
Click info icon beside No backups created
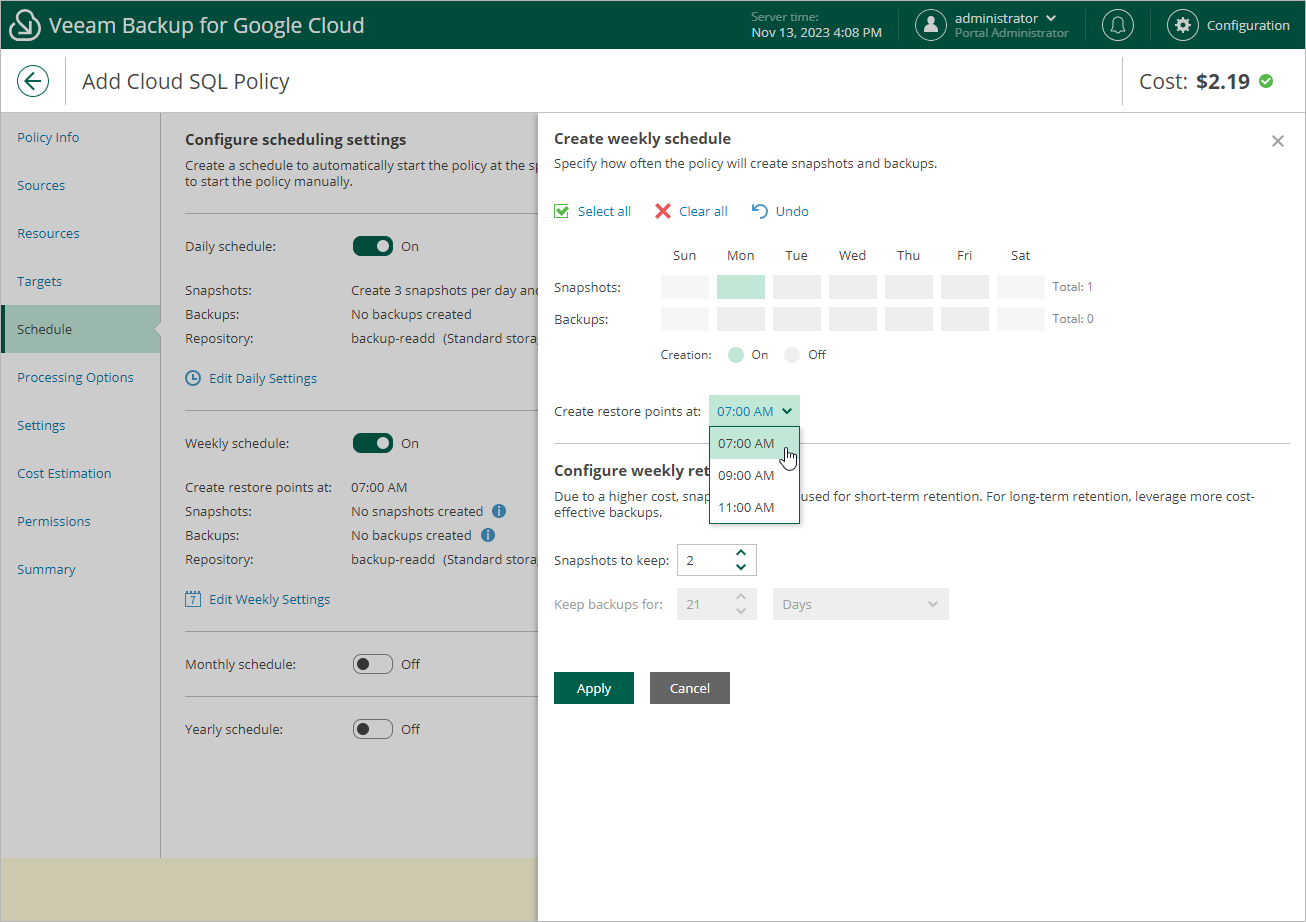(488, 535)
